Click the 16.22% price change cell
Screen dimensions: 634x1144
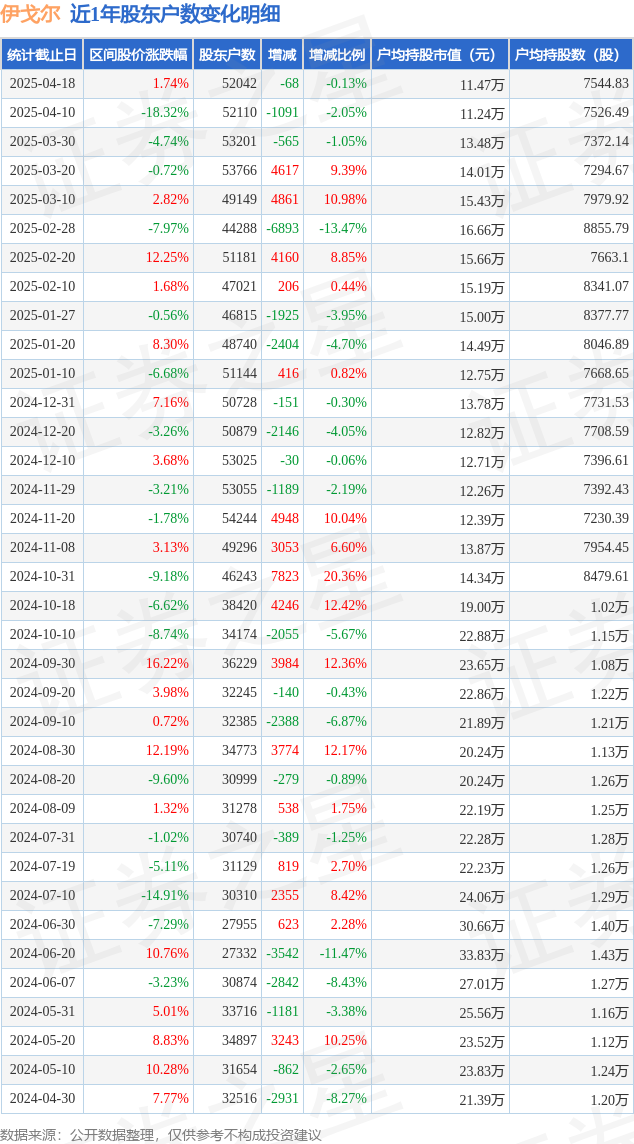(168, 664)
